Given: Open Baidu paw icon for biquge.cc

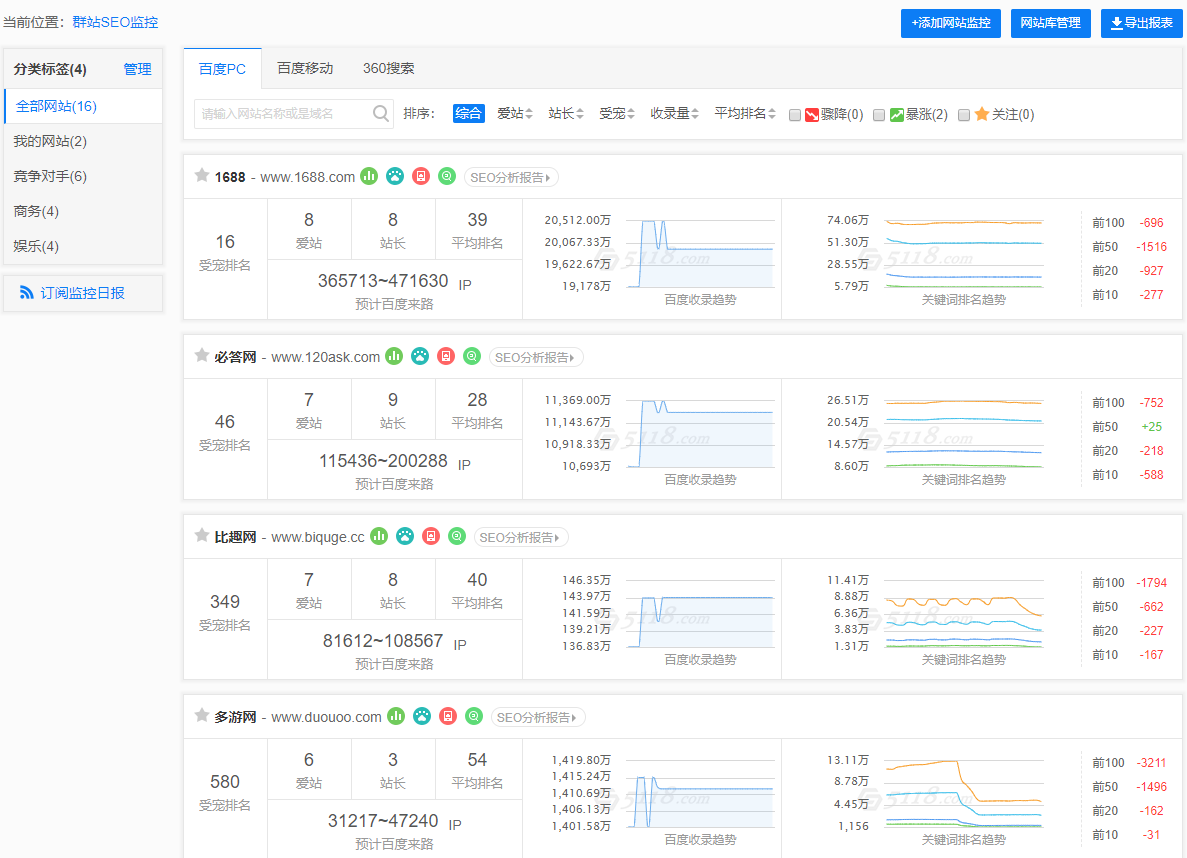Looking at the screenshot, I should pos(405,535).
